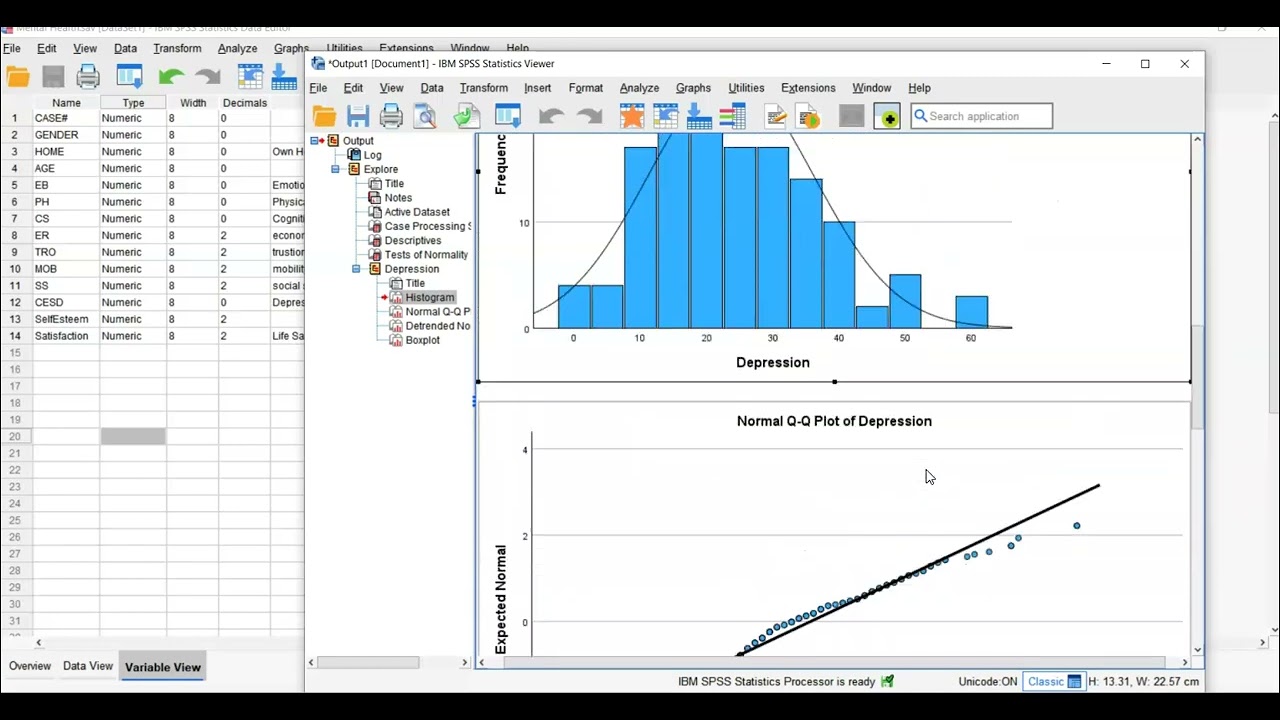Select Tests of Normality outline item

[426, 255]
